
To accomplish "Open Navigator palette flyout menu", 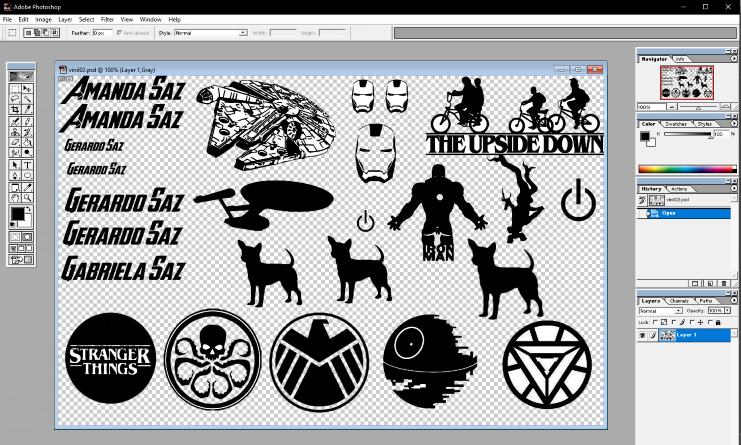I will coord(734,59).
